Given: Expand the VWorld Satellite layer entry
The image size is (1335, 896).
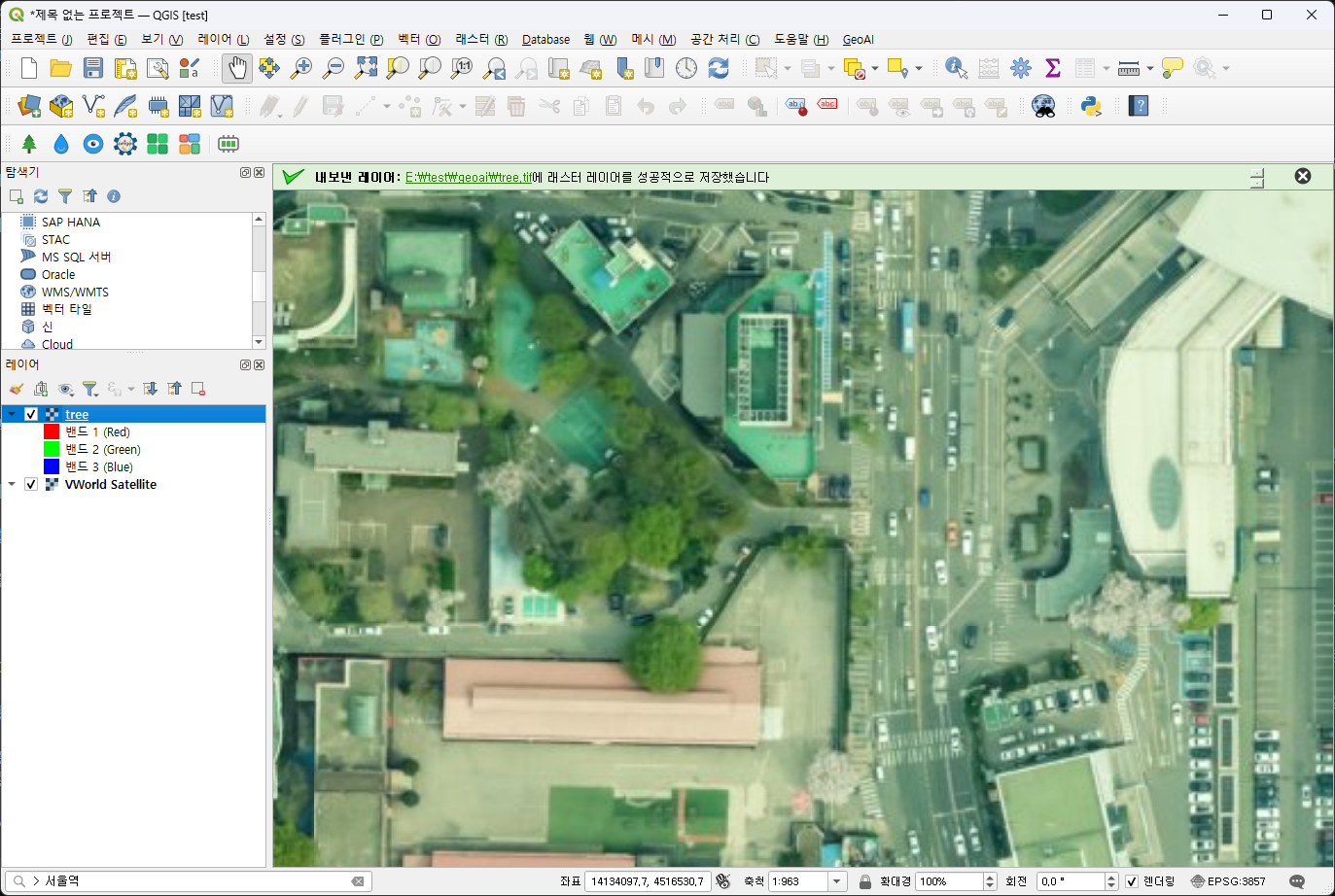Looking at the screenshot, I should pos(12,484).
